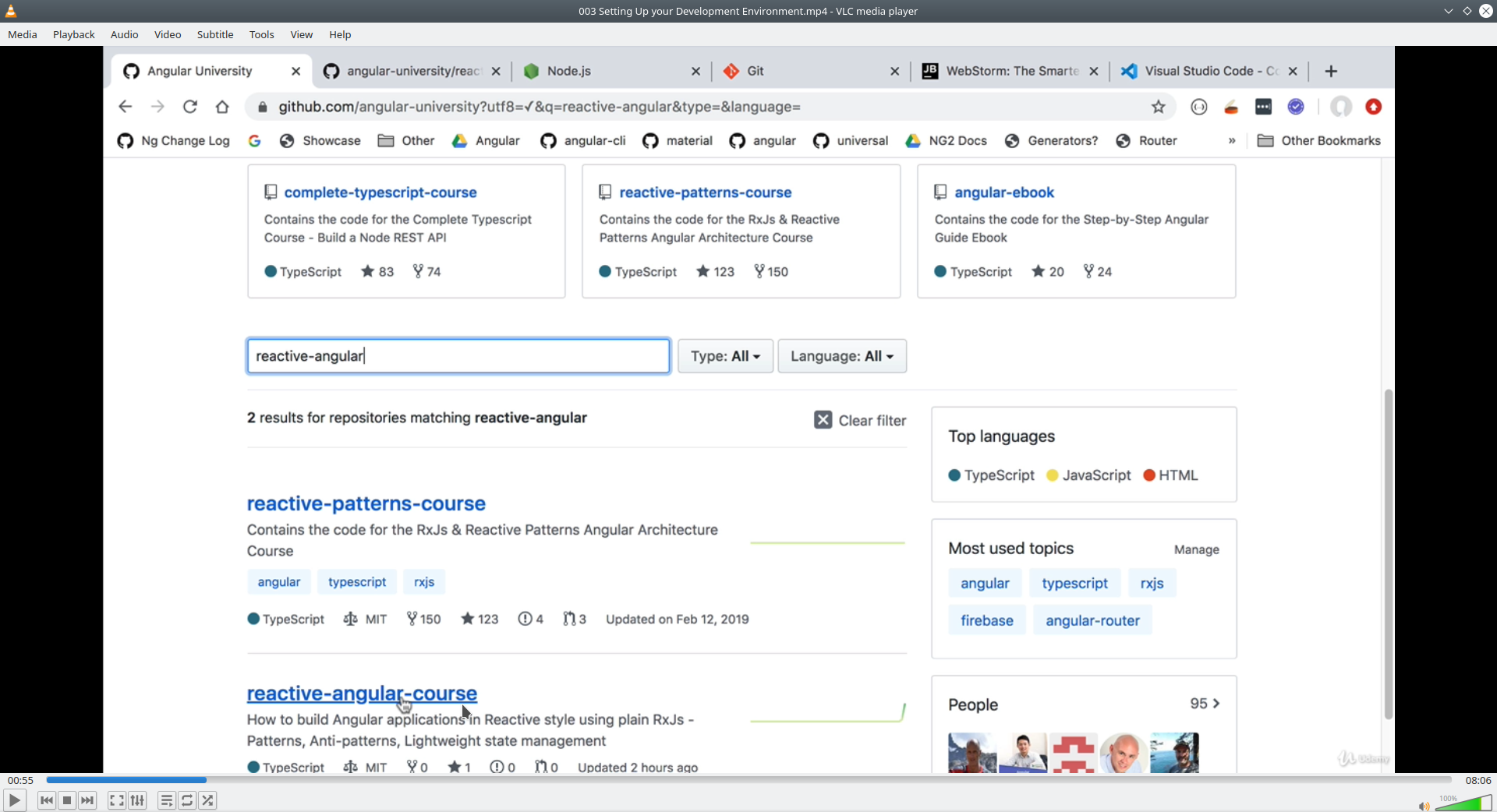This screenshot has height=812, width=1497.
Task: Open the reactive-angular-course repository link
Action: pos(362,693)
